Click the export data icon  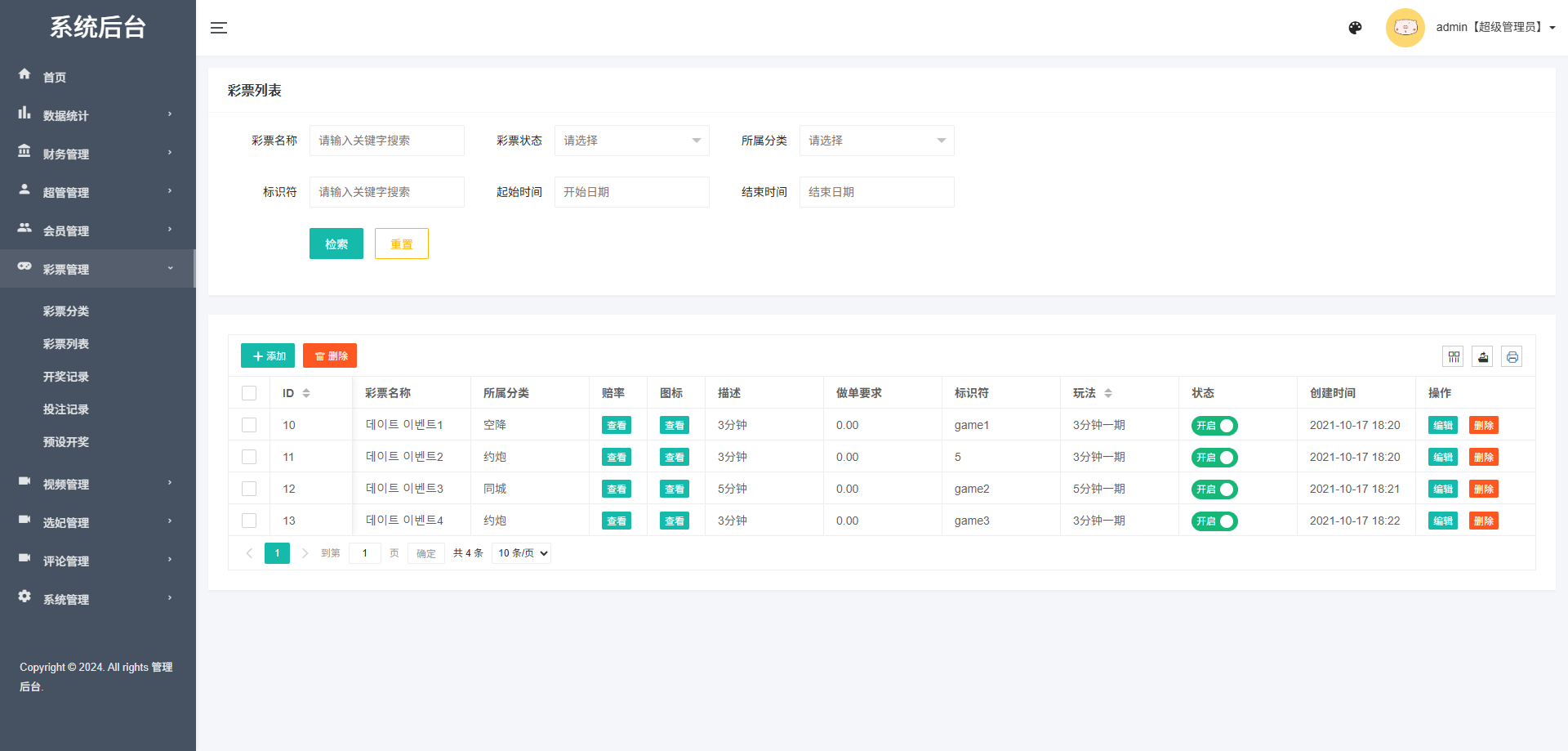pyautogui.click(x=1483, y=356)
